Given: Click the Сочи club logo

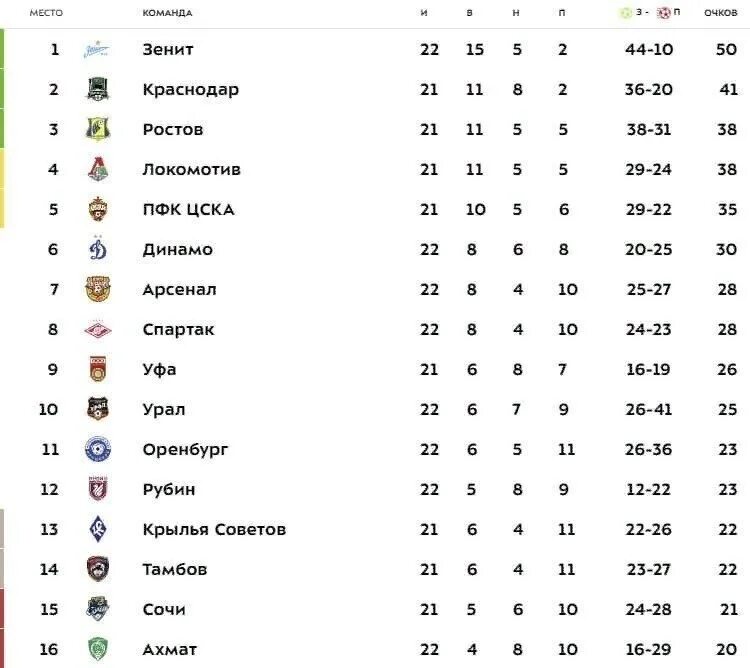Looking at the screenshot, I should [98, 609].
